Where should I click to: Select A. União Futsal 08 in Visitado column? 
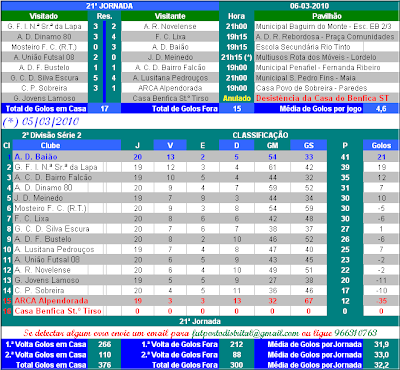(44, 57)
